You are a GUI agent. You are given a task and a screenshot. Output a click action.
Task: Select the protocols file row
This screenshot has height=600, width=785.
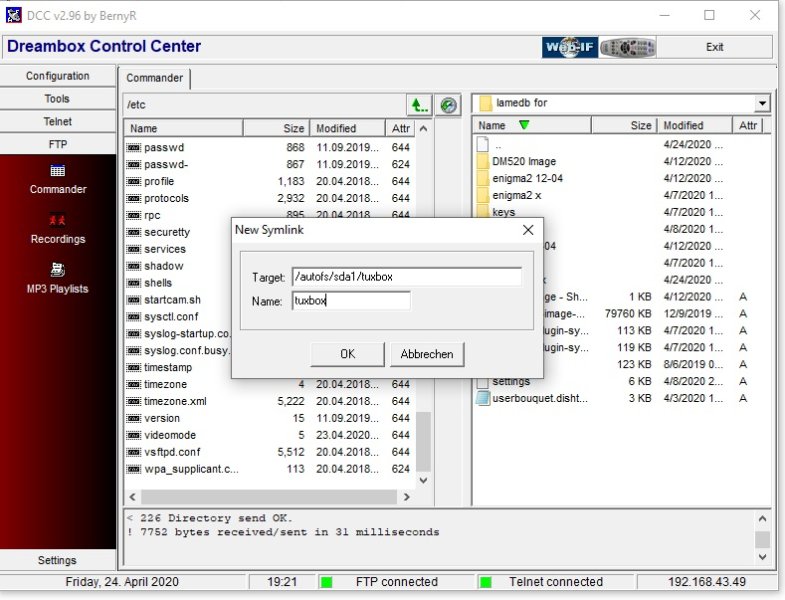269,198
